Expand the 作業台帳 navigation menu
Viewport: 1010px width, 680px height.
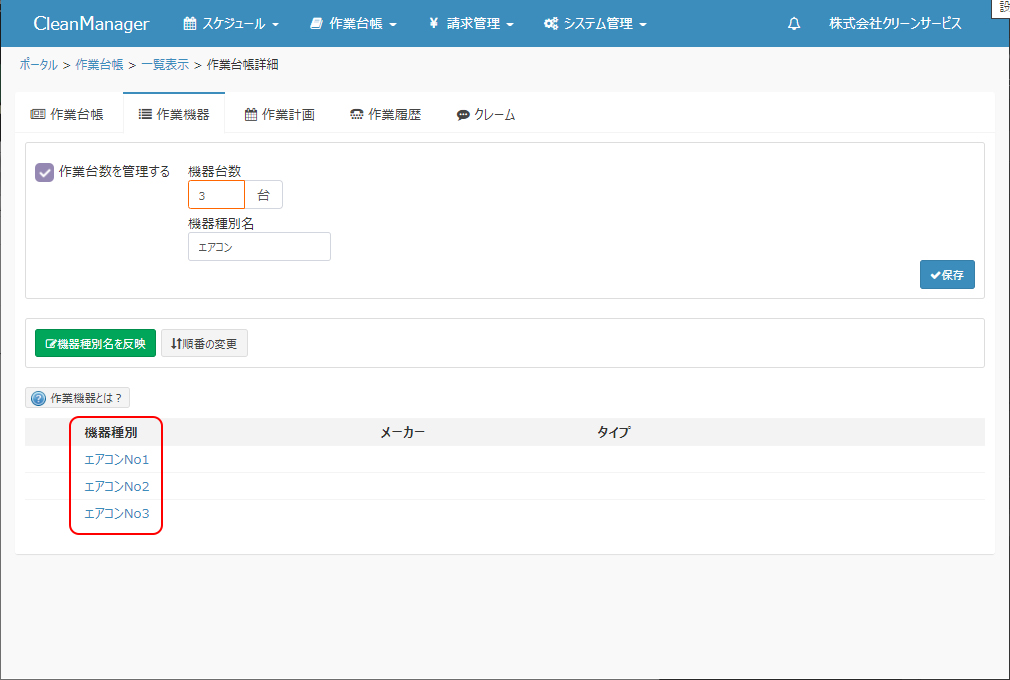coord(353,23)
